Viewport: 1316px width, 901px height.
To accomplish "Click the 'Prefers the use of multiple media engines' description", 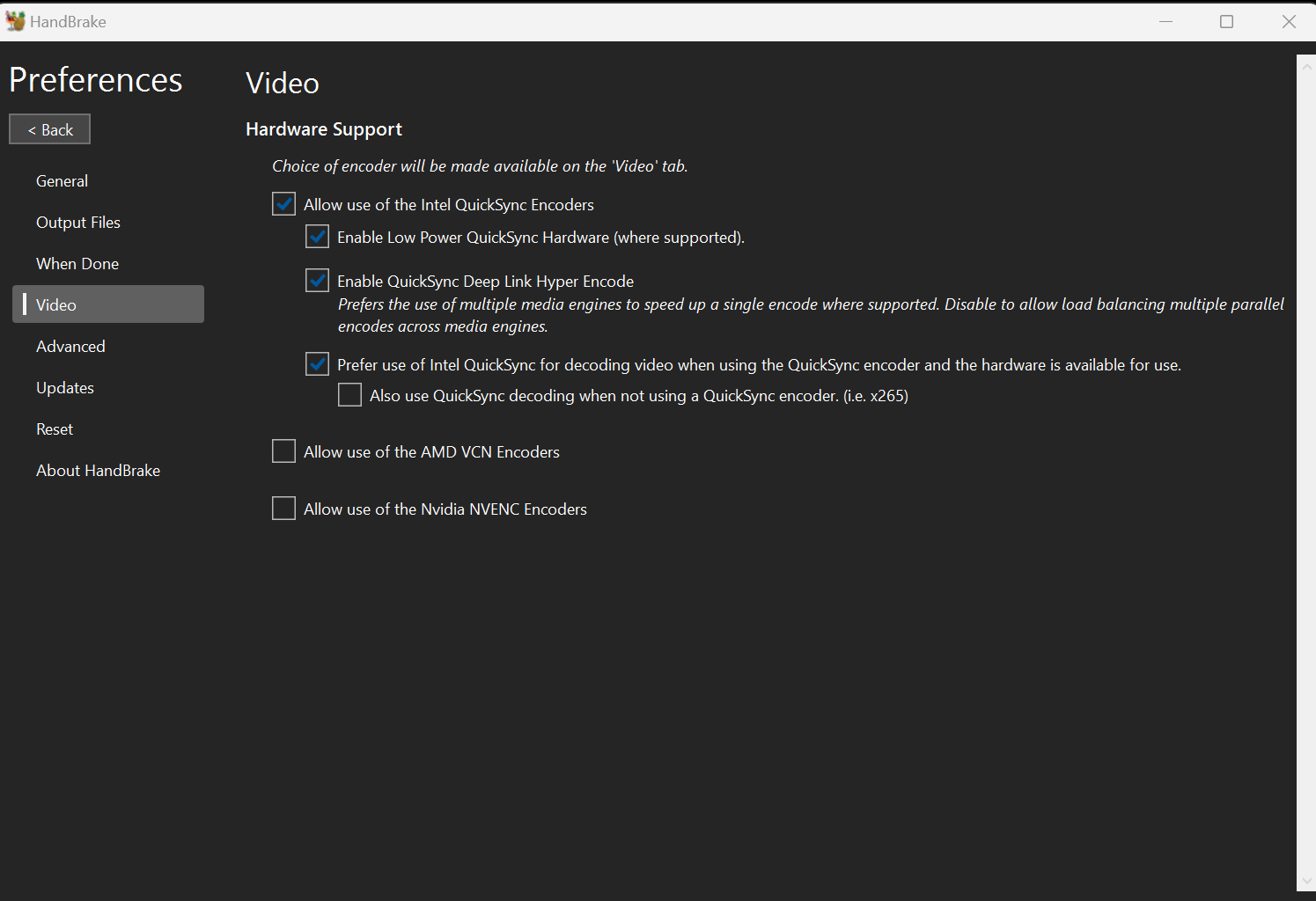I will 811,315.
